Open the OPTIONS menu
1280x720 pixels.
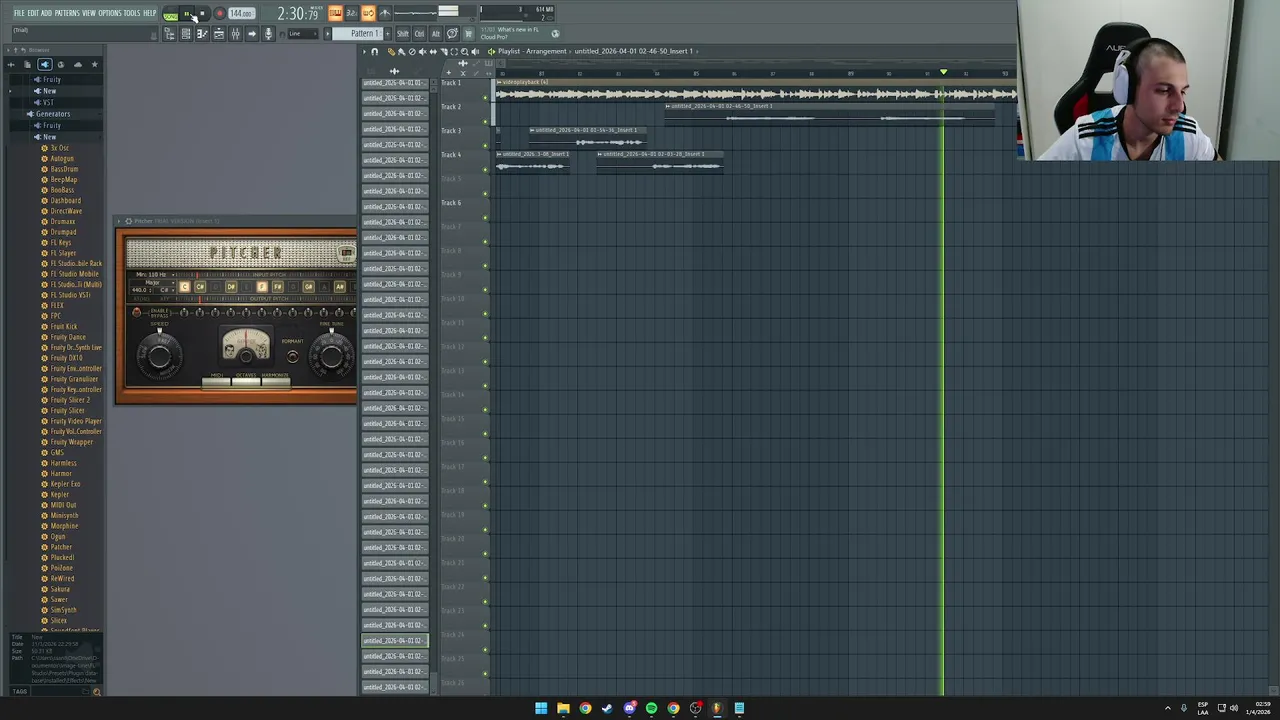click(x=110, y=13)
